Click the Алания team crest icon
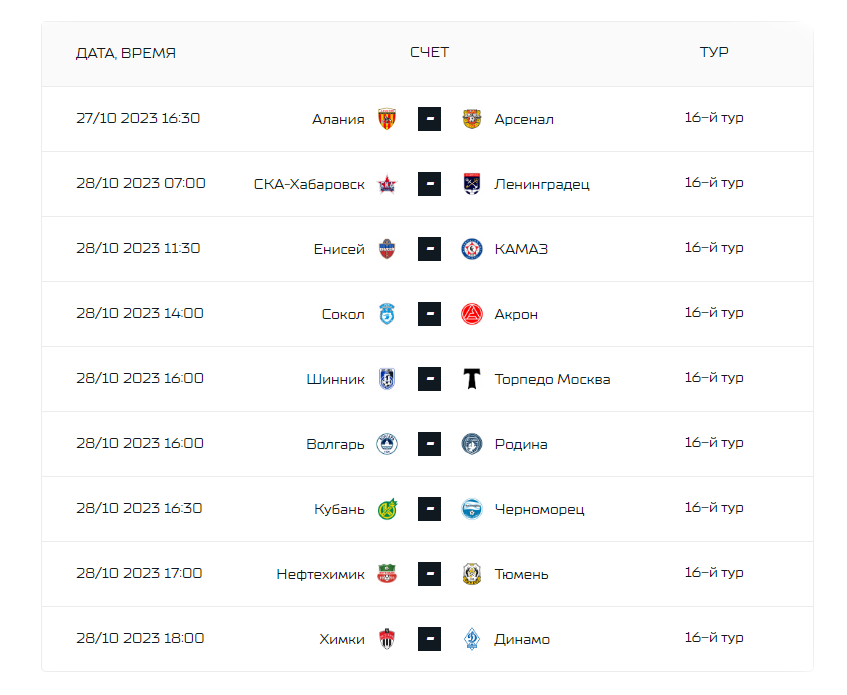Image resolution: width=847 pixels, height=695 pixels. coord(387,119)
